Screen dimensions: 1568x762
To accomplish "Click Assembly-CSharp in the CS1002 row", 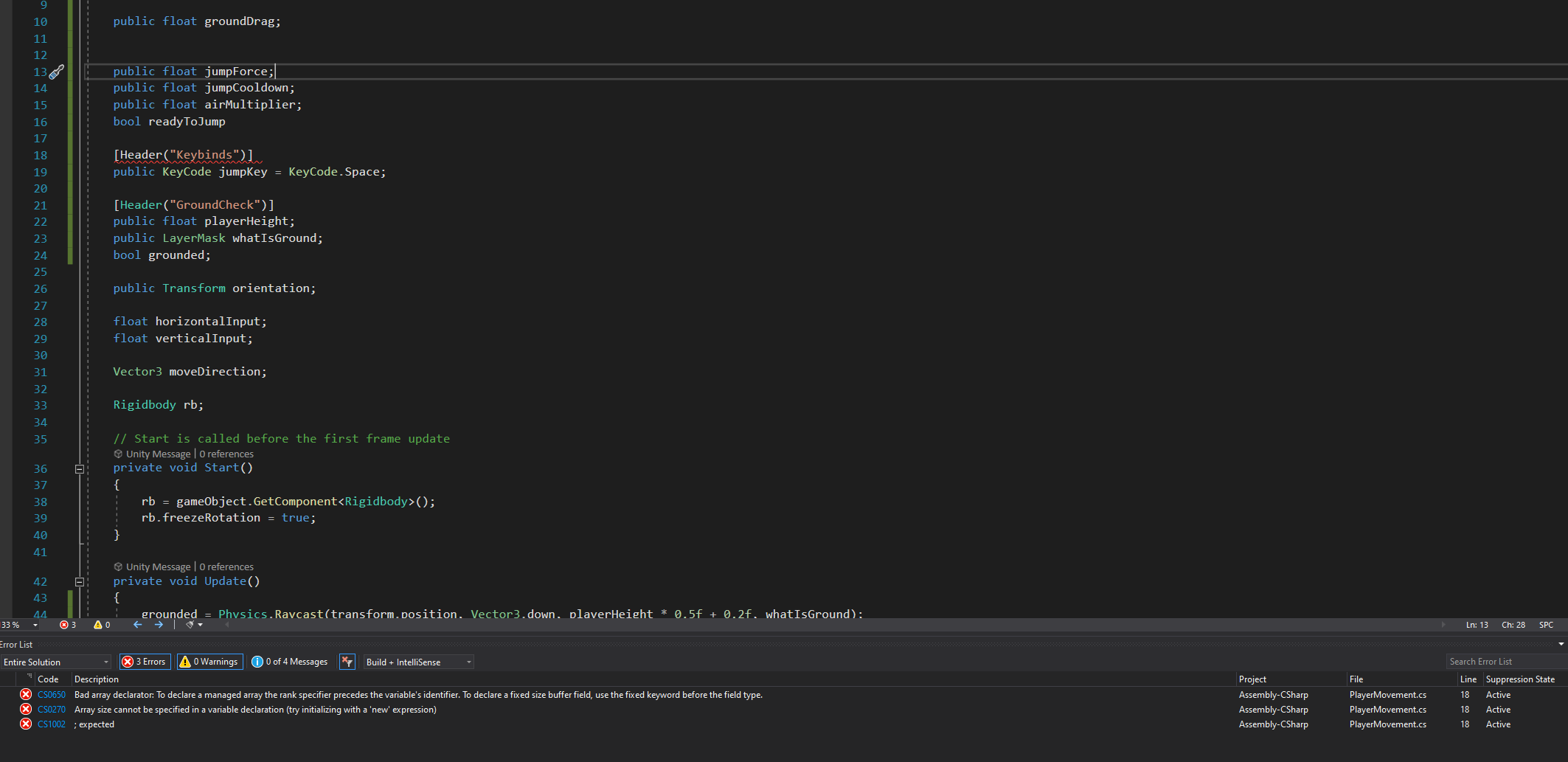I will pyautogui.click(x=1274, y=724).
